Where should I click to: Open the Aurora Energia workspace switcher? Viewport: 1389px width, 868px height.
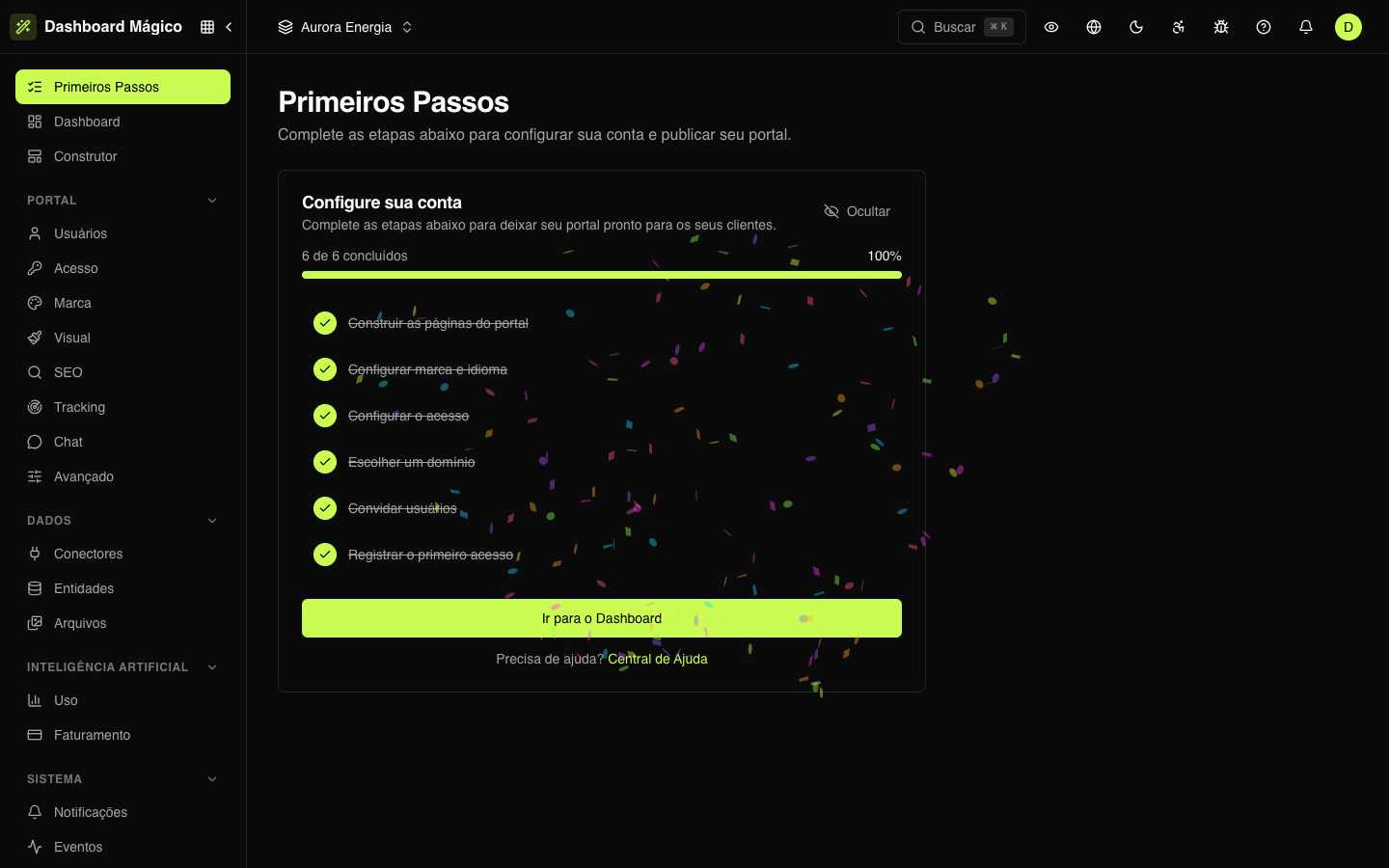[x=345, y=27]
